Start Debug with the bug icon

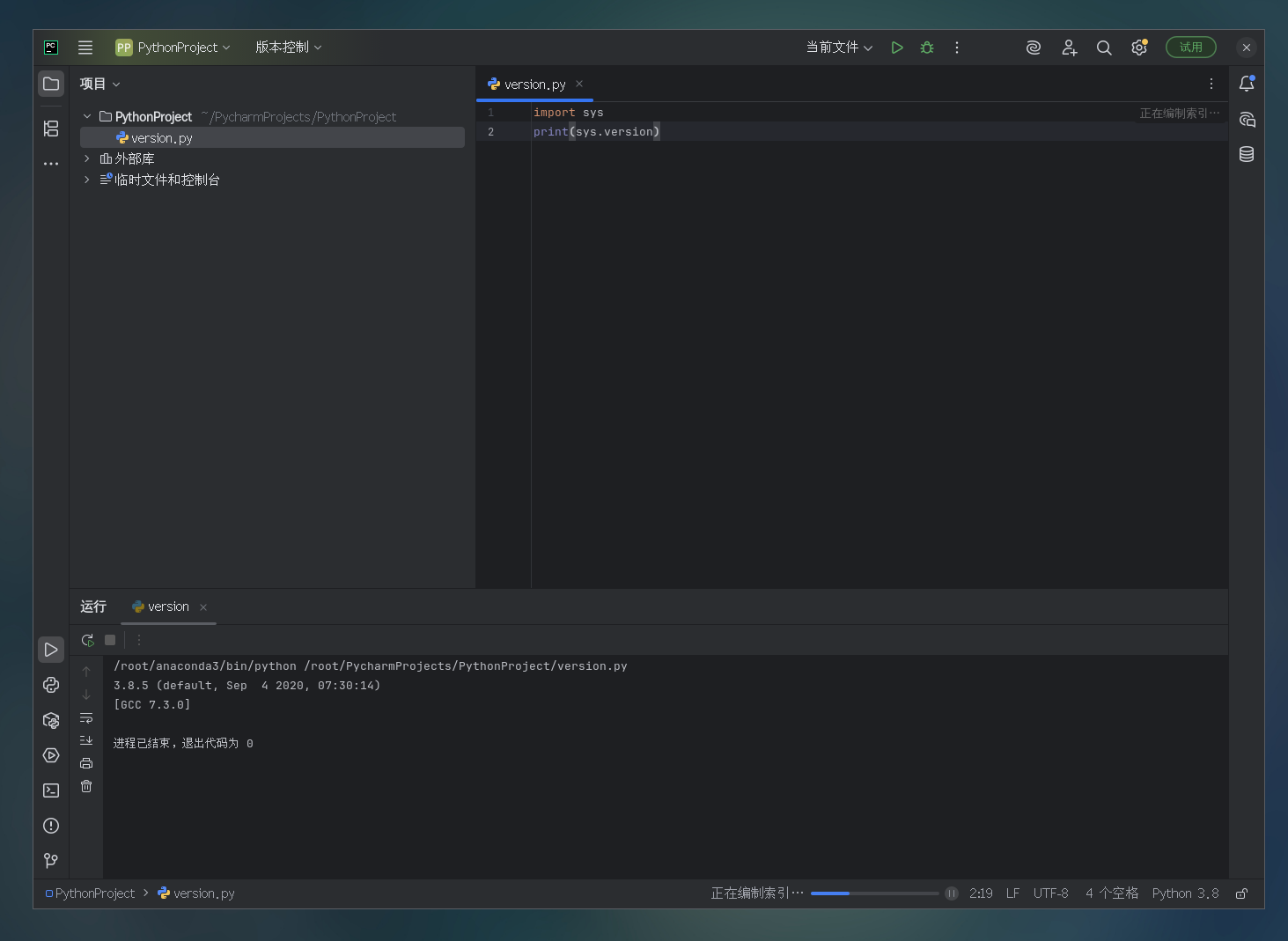click(927, 48)
